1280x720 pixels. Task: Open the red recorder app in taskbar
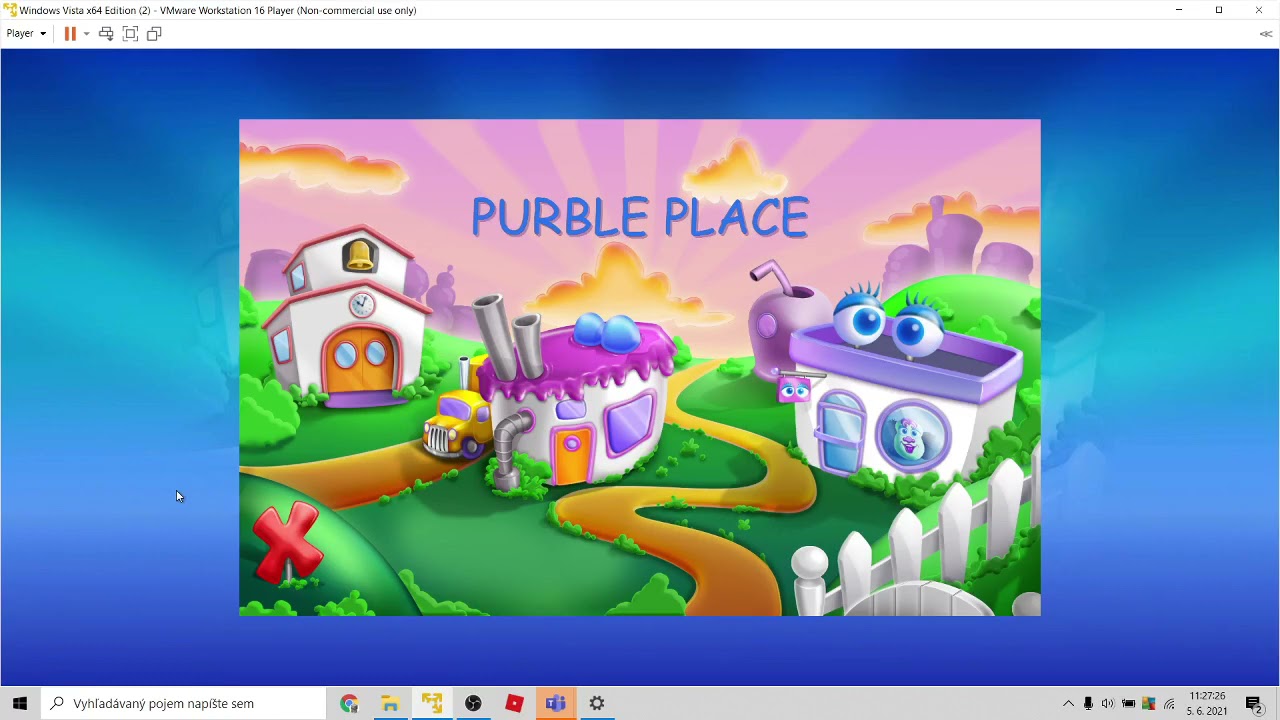[x=514, y=703]
